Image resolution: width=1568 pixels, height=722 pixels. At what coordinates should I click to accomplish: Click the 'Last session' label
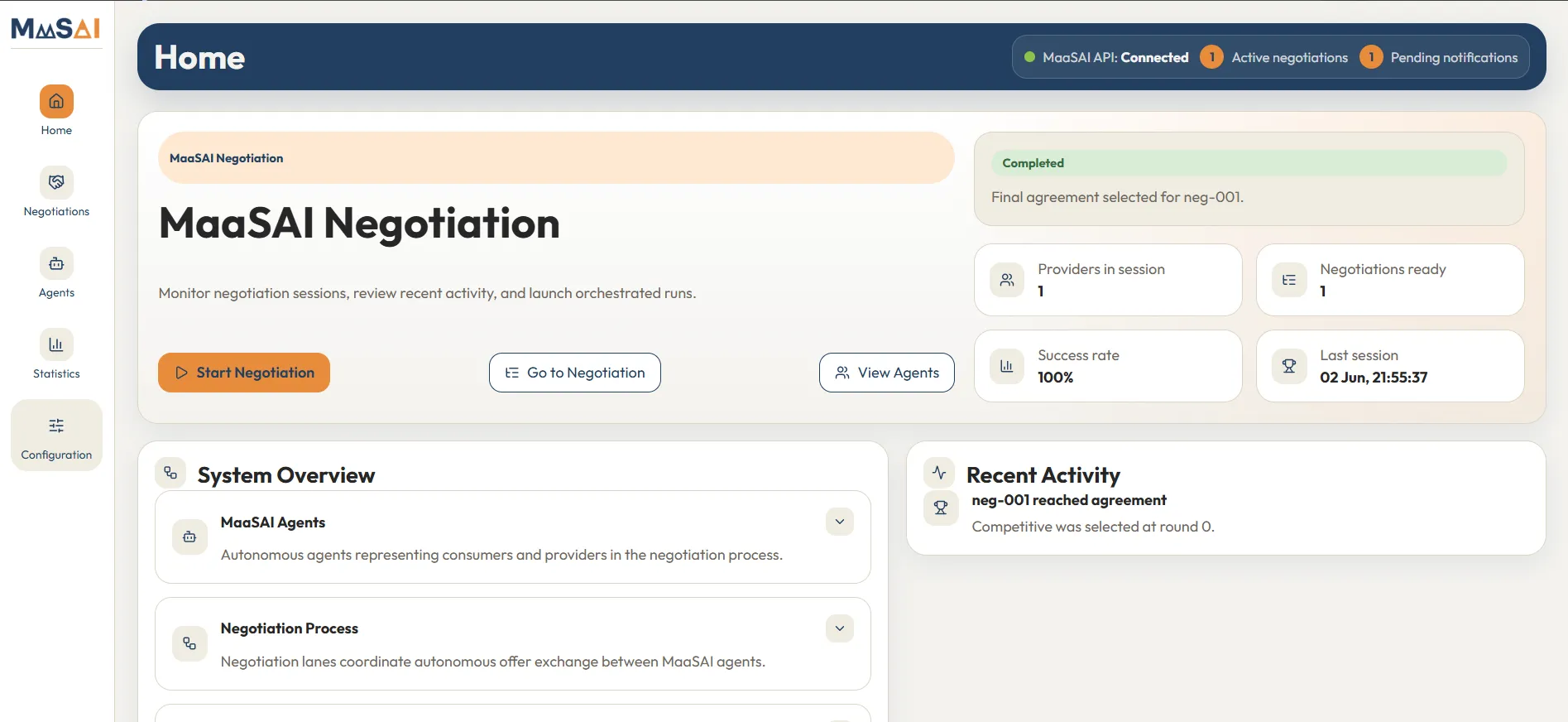[1359, 355]
